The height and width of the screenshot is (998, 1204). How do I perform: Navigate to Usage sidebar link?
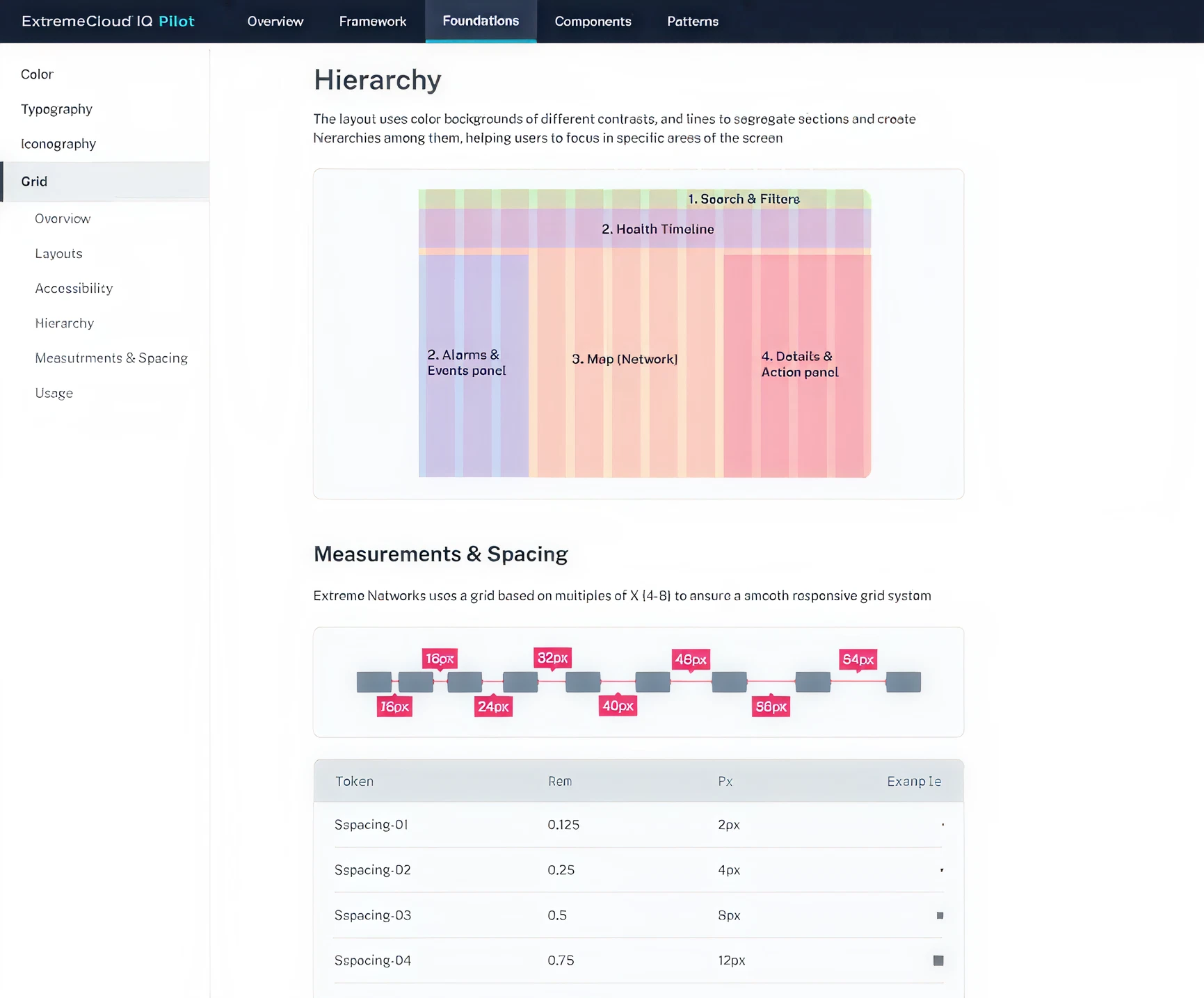(54, 393)
